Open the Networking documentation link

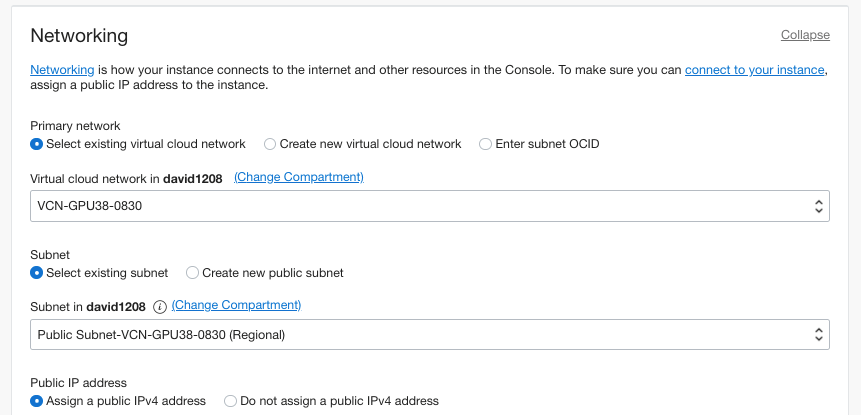click(x=62, y=70)
